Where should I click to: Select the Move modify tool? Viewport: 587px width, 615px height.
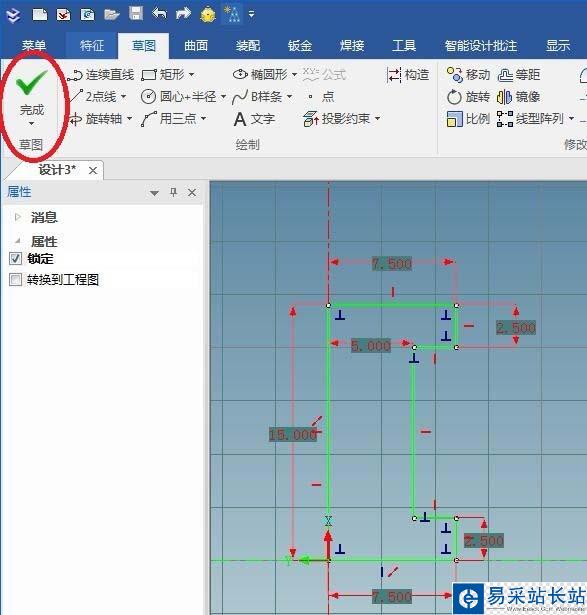coord(468,75)
